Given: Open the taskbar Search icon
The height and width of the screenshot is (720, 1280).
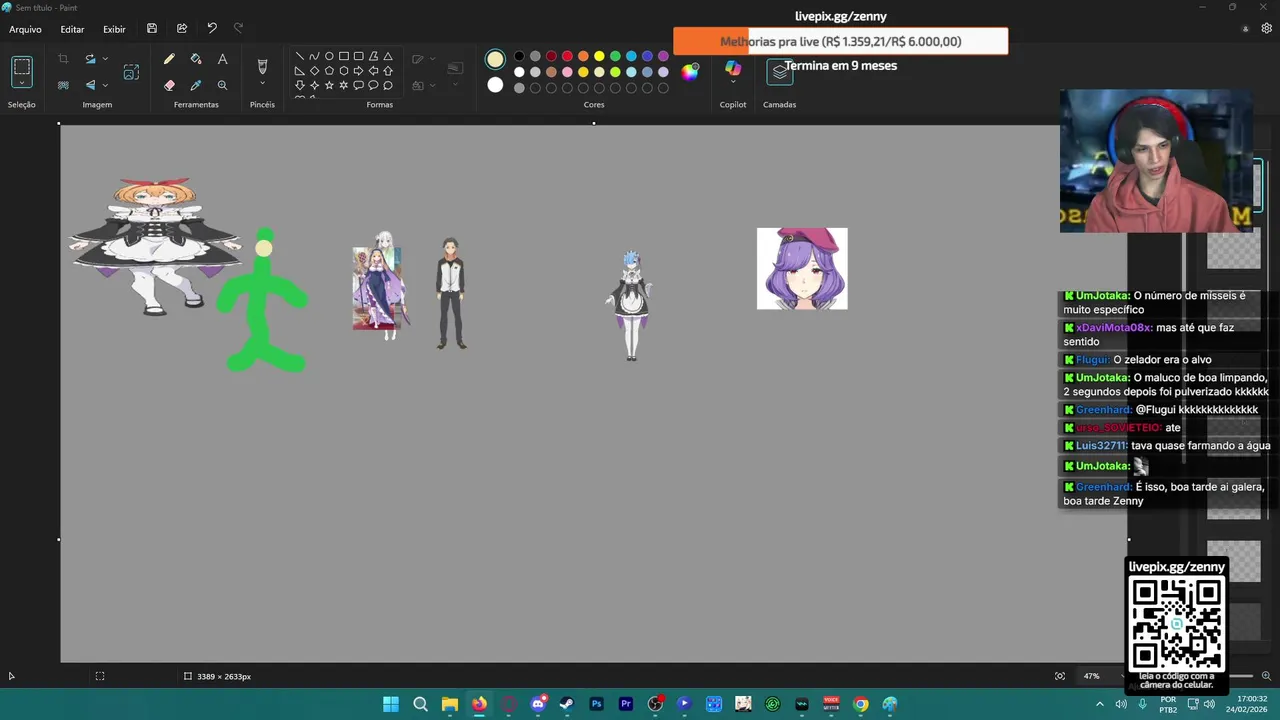Looking at the screenshot, I should [420, 704].
